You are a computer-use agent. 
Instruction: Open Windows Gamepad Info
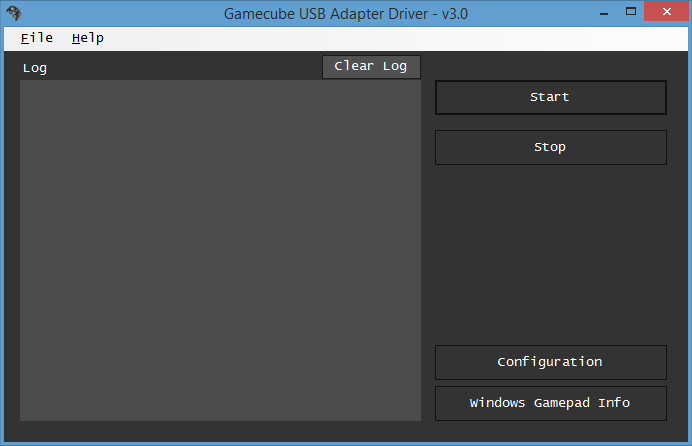point(551,403)
